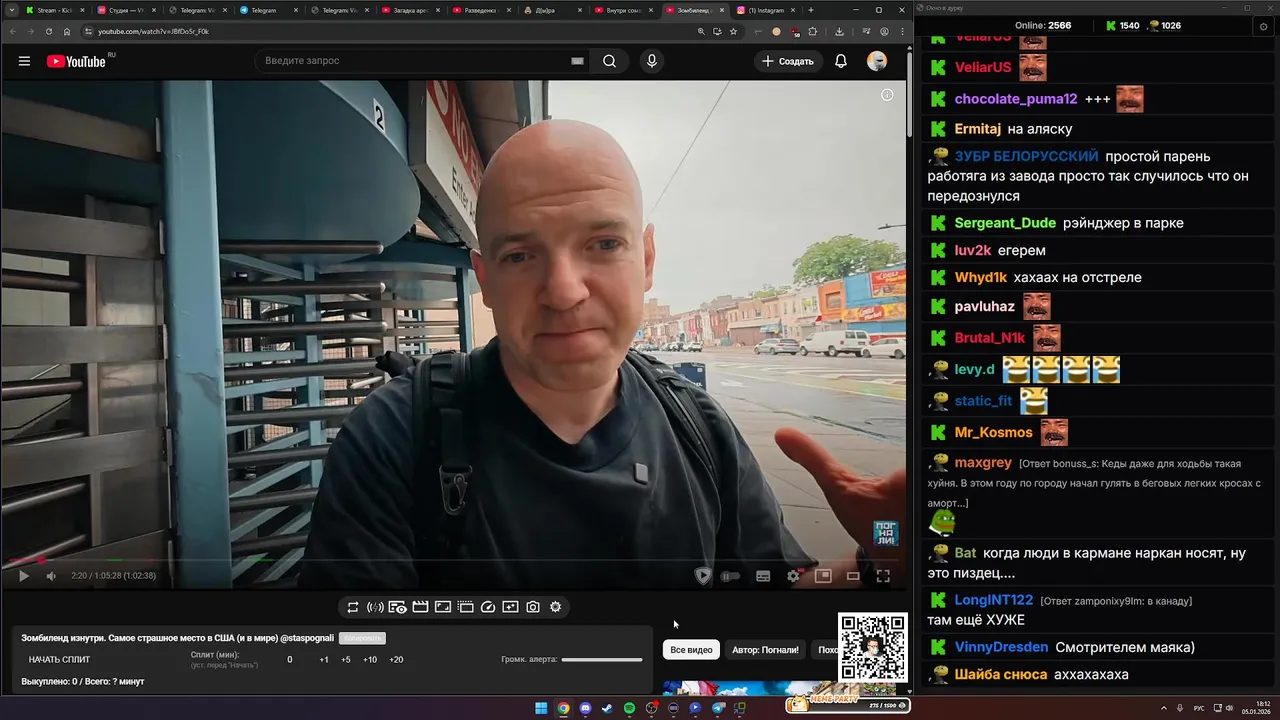The image size is (1280, 720).
Task: Open Spotify from the taskbar
Action: pos(629,708)
